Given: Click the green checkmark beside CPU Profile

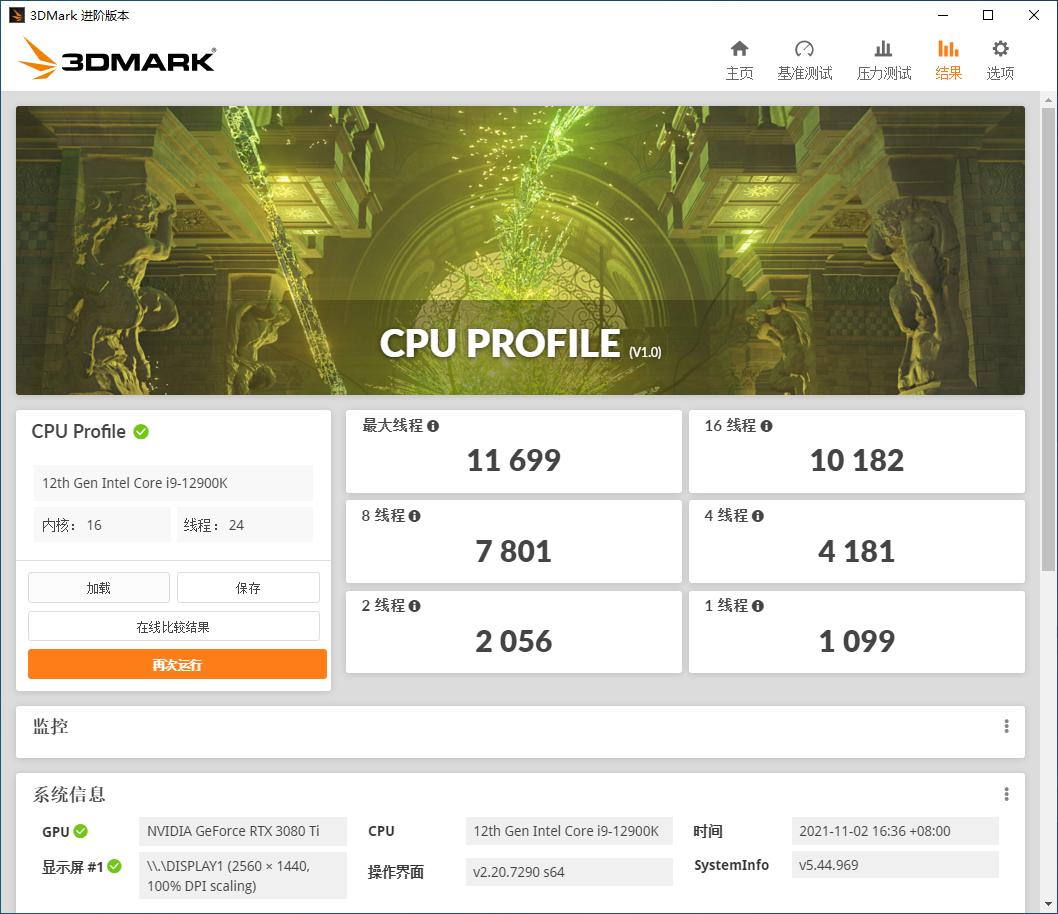Looking at the screenshot, I should (x=140, y=431).
